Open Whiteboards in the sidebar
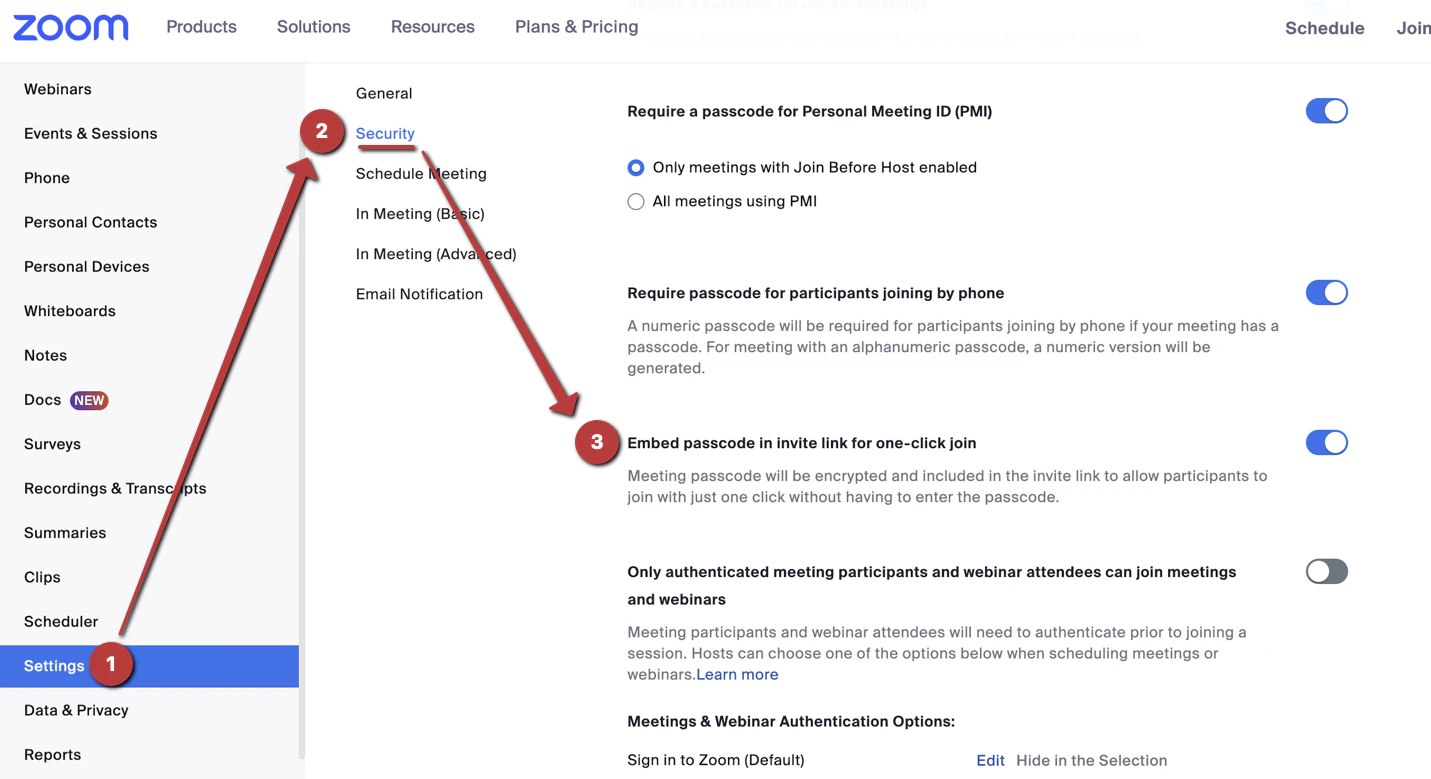Image resolution: width=1431 pixels, height=779 pixels. click(x=70, y=311)
